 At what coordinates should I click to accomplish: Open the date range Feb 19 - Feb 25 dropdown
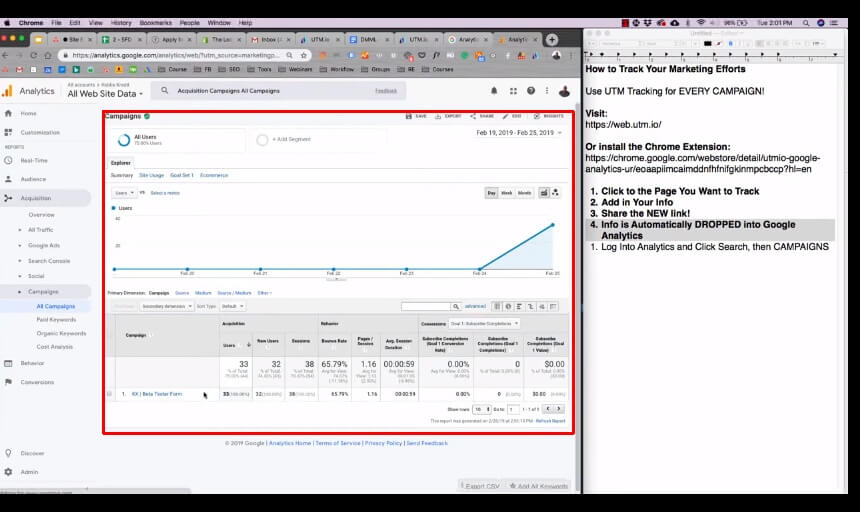coord(519,133)
